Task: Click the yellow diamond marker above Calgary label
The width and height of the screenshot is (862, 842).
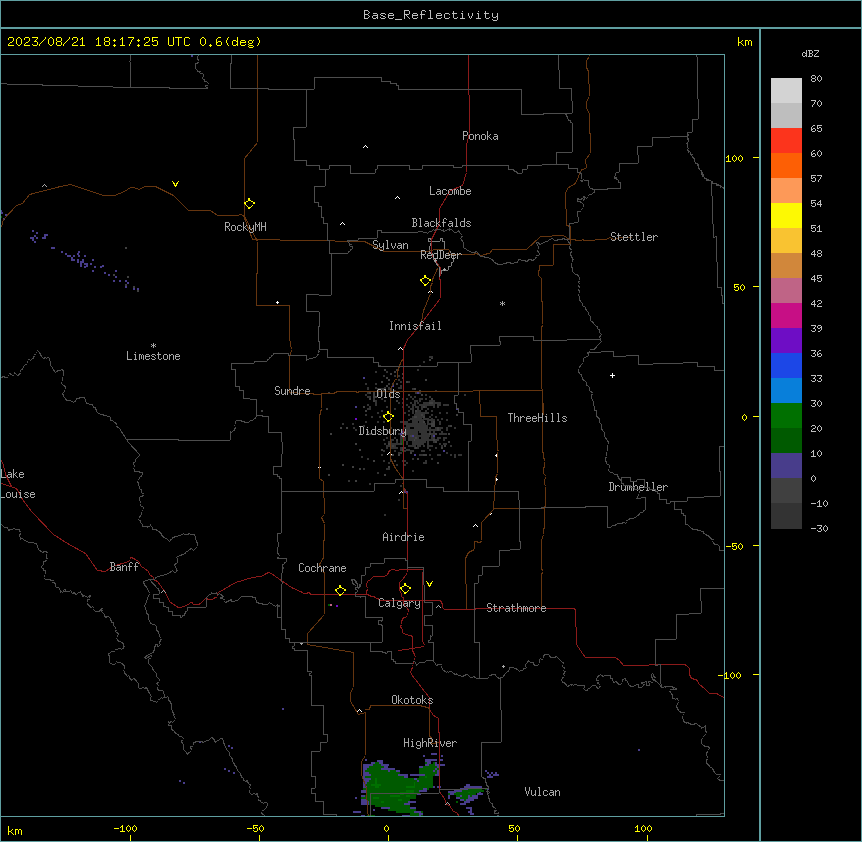Action: tap(405, 589)
